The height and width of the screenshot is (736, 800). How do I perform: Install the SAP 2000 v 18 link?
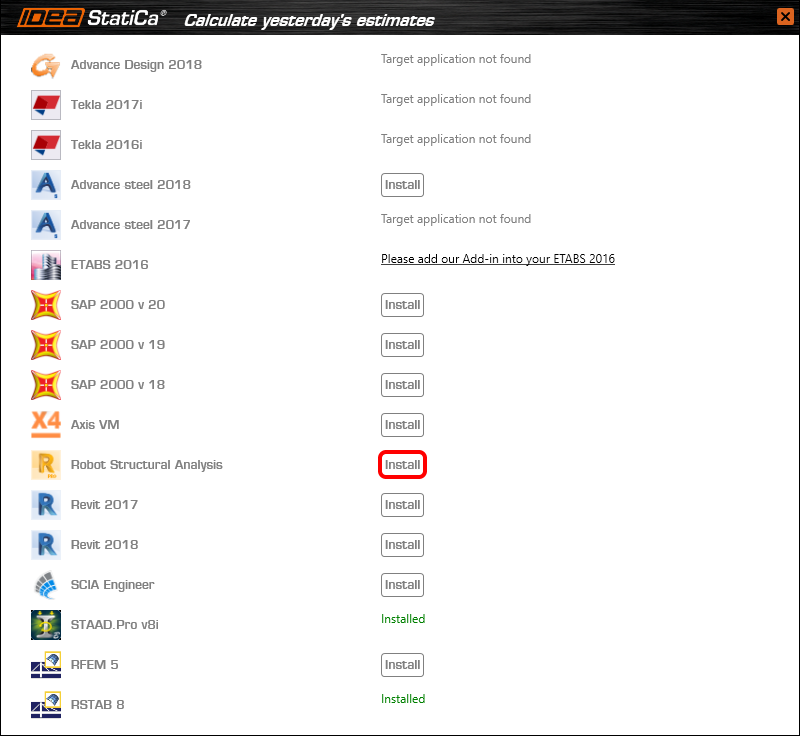tap(402, 385)
